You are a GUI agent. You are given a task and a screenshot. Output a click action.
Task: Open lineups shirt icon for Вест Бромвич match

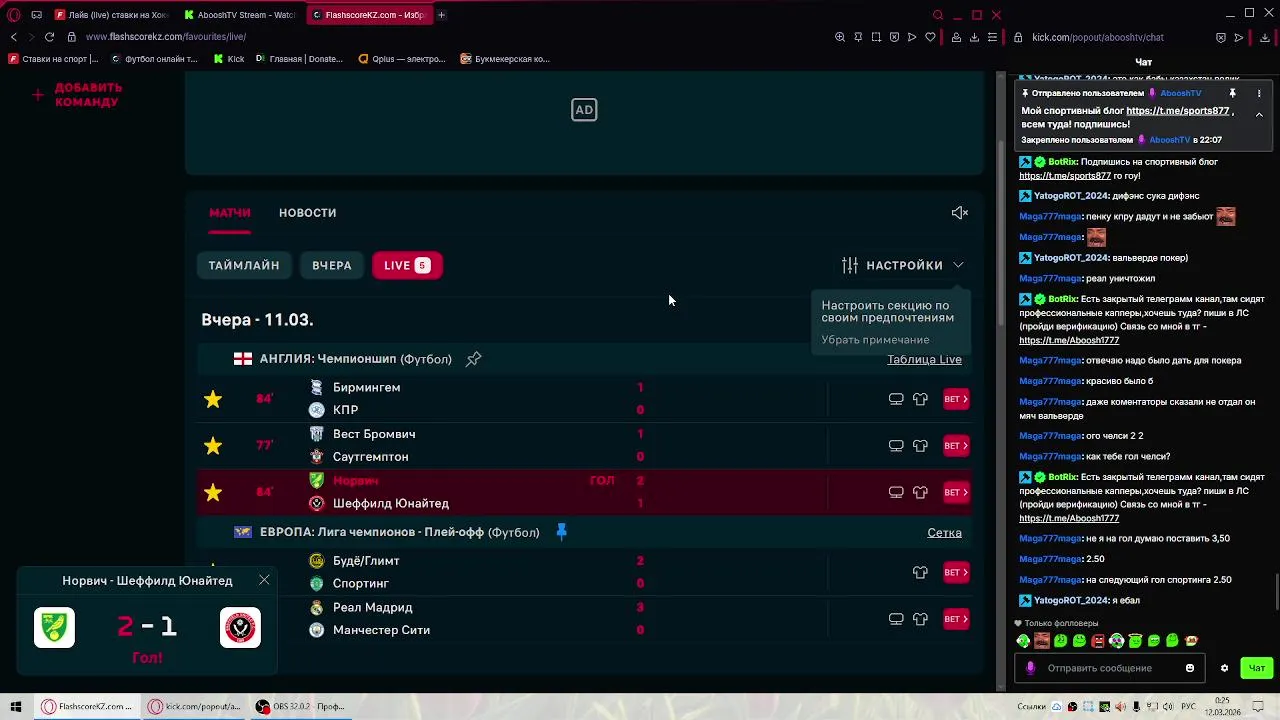pyautogui.click(x=920, y=445)
